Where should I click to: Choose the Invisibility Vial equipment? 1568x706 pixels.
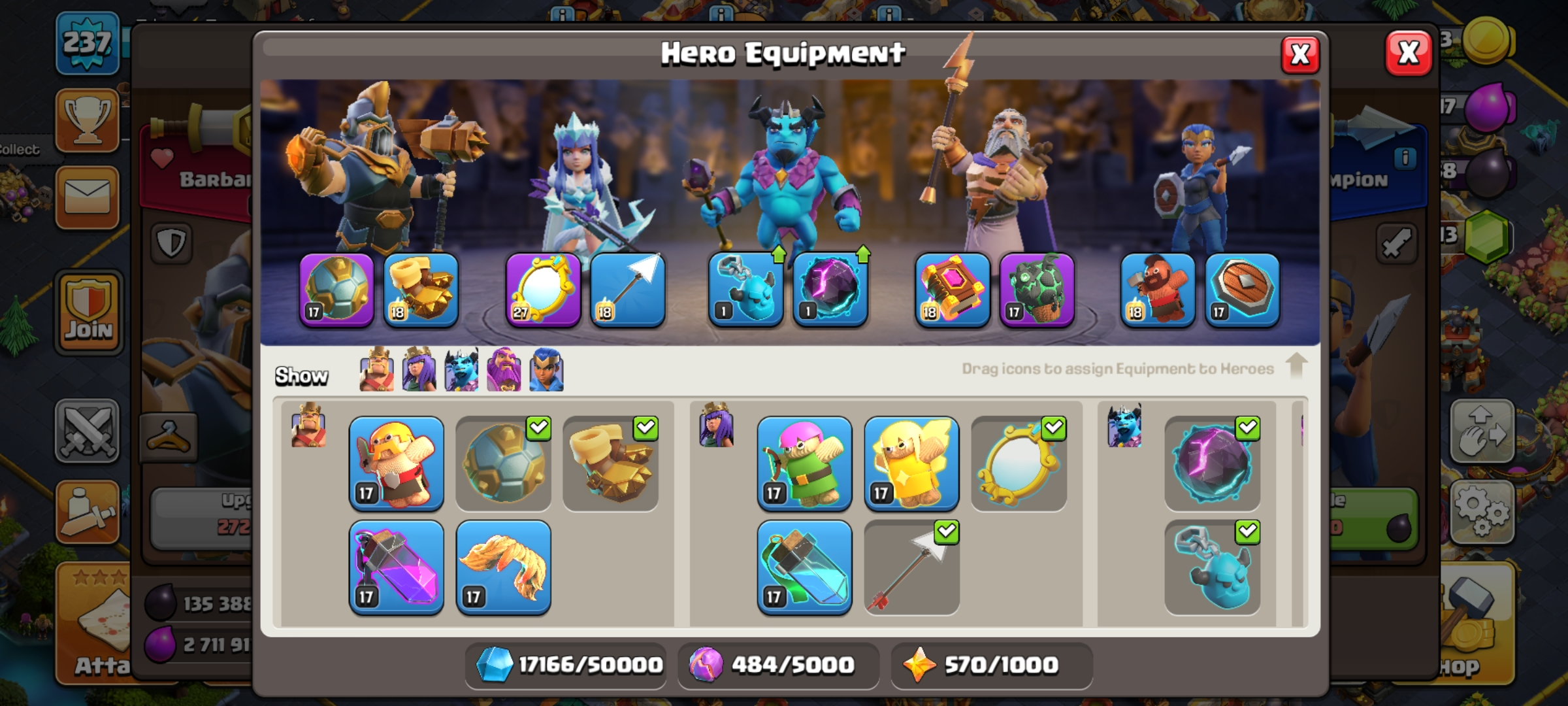(x=805, y=568)
